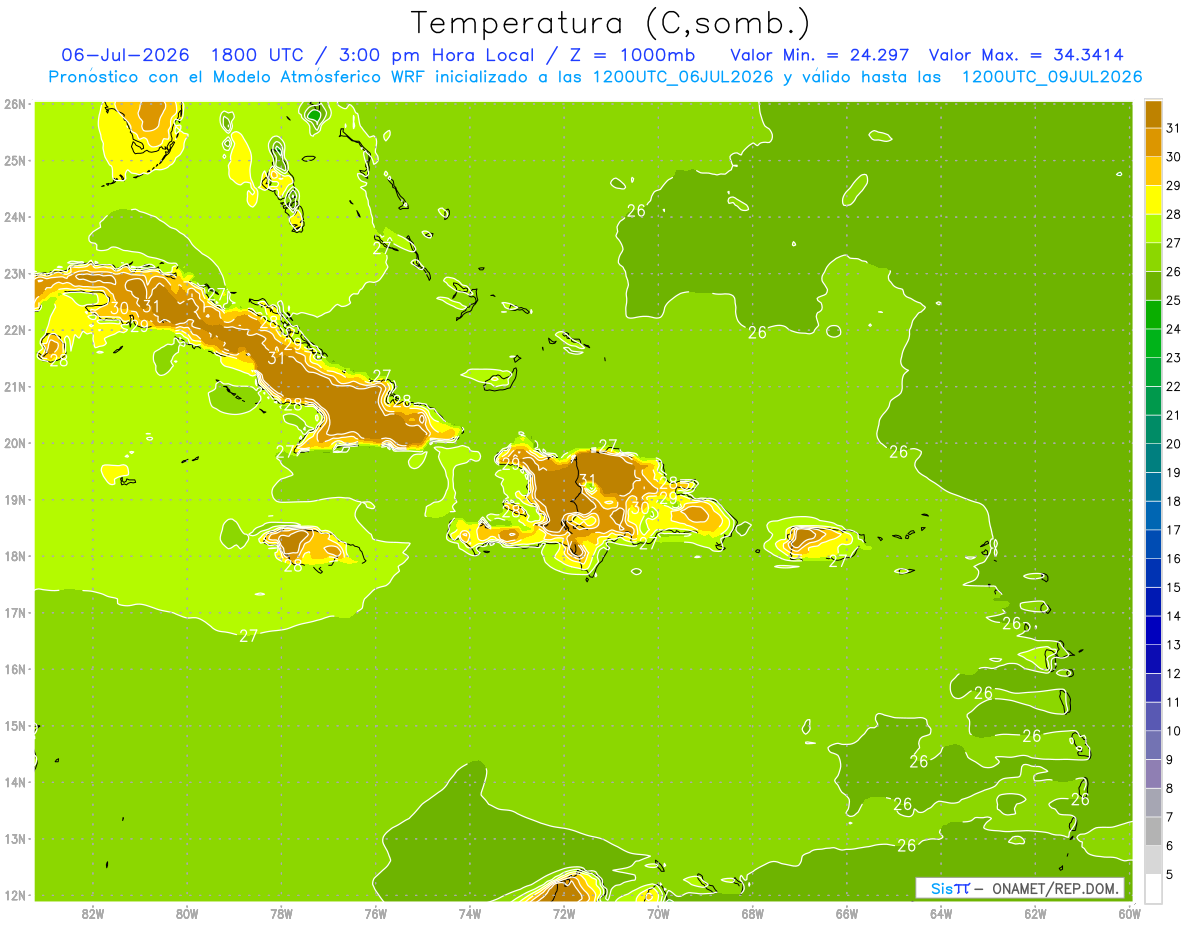Click the '23N' latitude axis label
Viewport: 1200px width, 927px height.
[15, 273]
